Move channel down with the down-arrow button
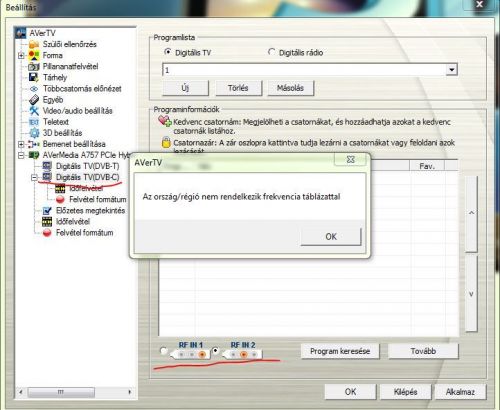The image size is (500, 410). pos(471,294)
